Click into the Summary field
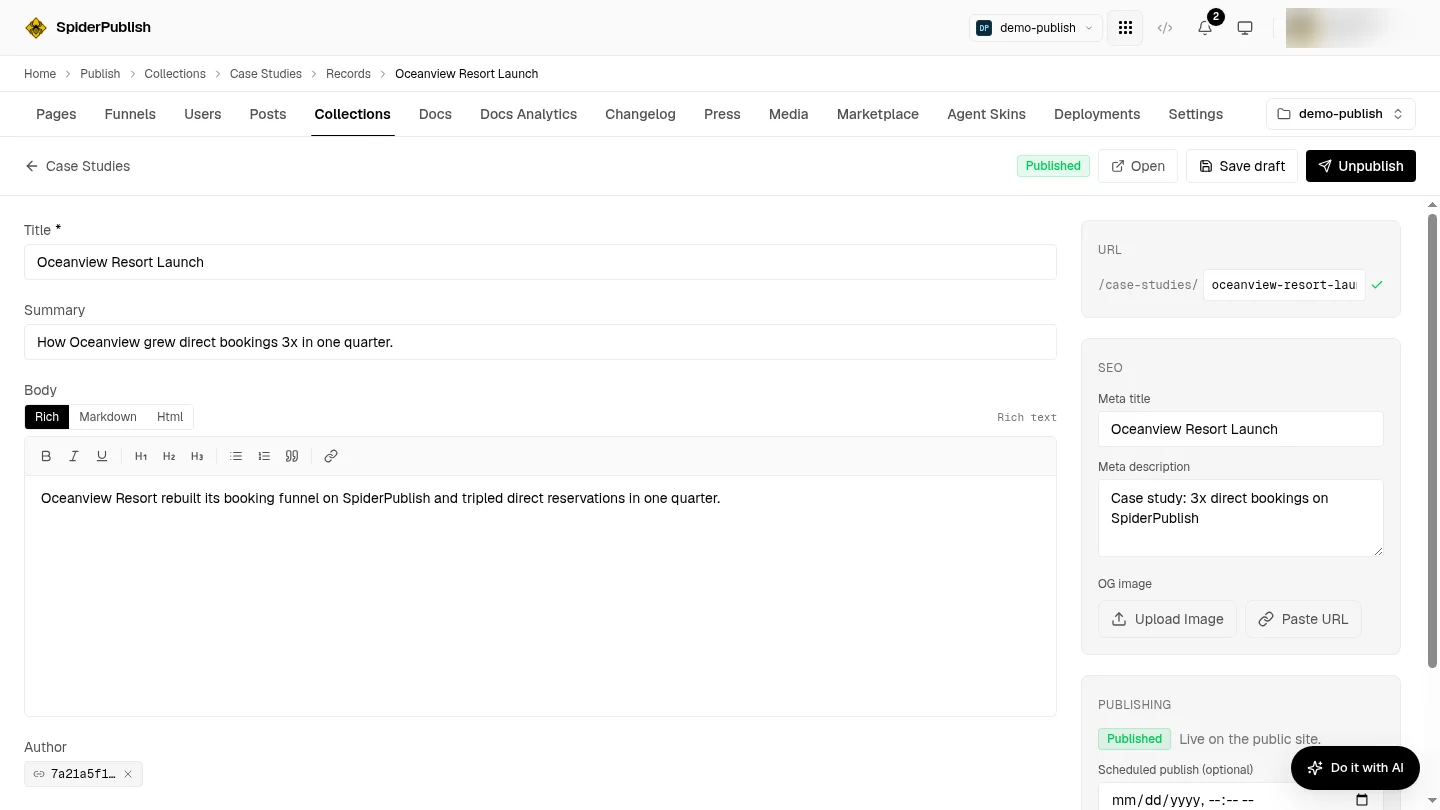The height and width of the screenshot is (810, 1440). tap(540, 342)
